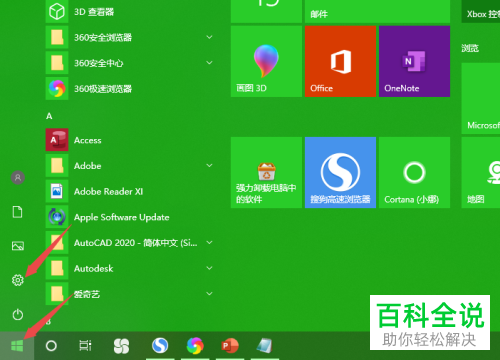Screen dimensions: 500x360
Task: Launch 360 speed browser taskbar icon
Action: coord(195,346)
